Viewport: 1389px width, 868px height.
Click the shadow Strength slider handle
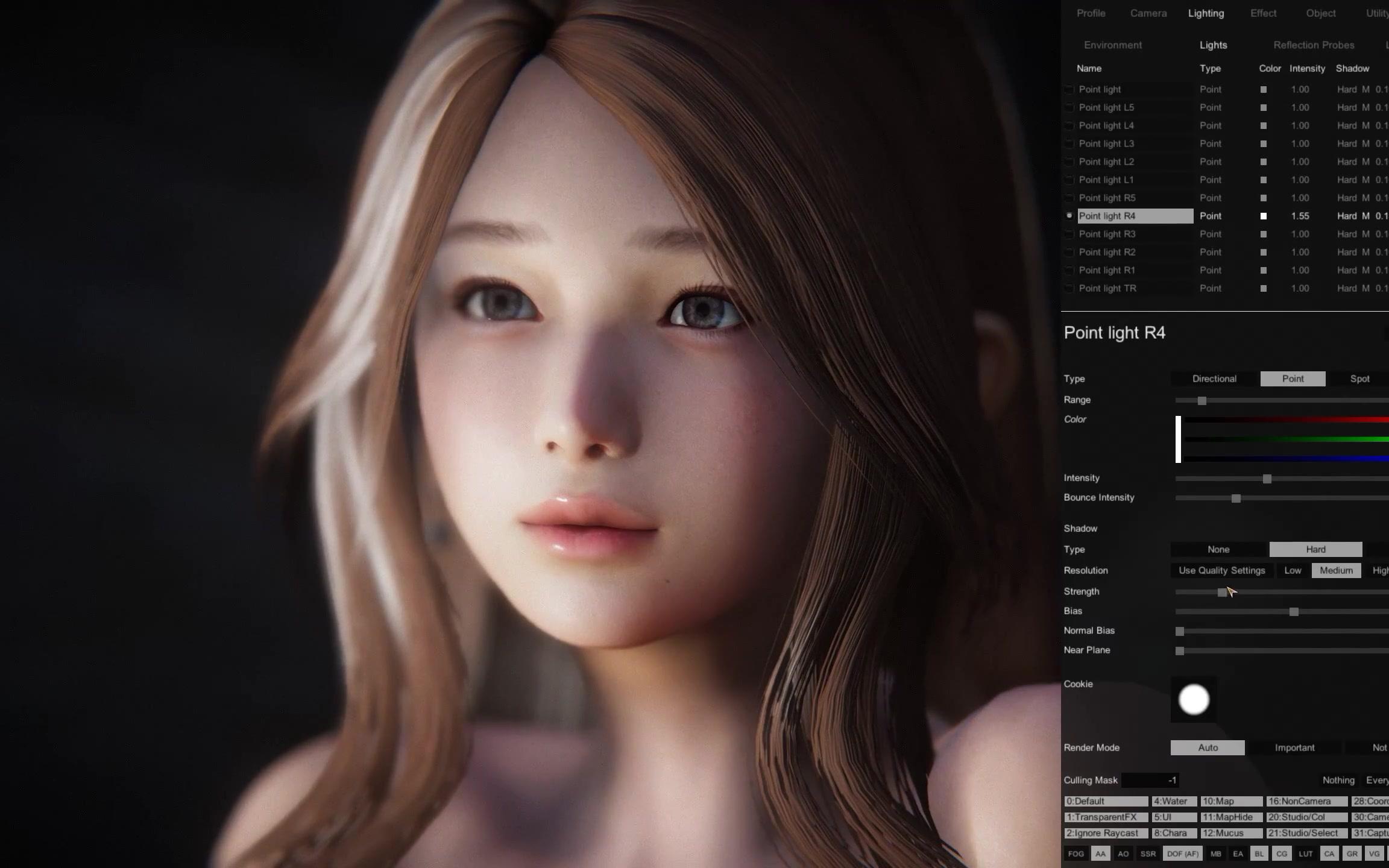pos(1221,593)
